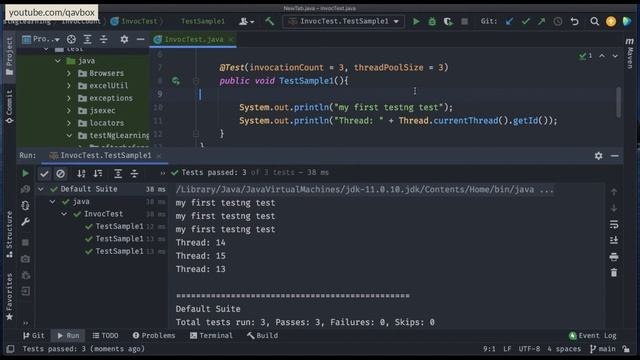Collapse all test results in Run panel
The image size is (640, 360).
134,173
